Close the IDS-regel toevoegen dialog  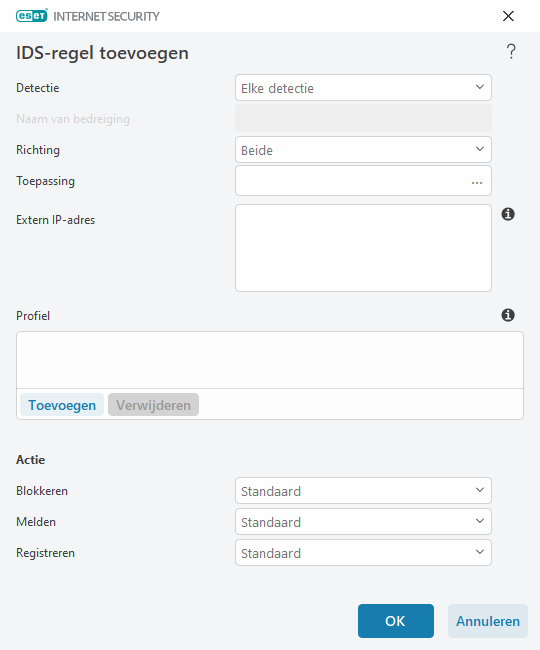pyautogui.click(x=508, y=16)
